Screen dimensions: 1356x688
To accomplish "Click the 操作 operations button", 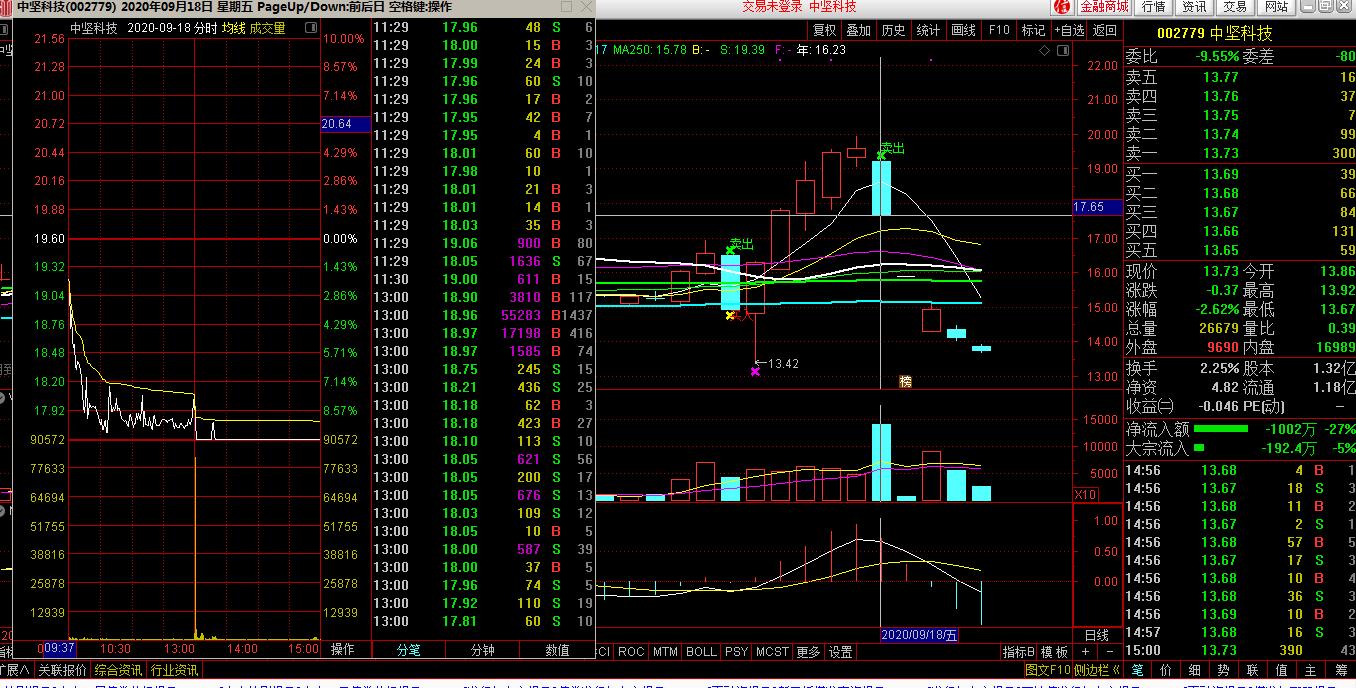I will click(343, 649).
